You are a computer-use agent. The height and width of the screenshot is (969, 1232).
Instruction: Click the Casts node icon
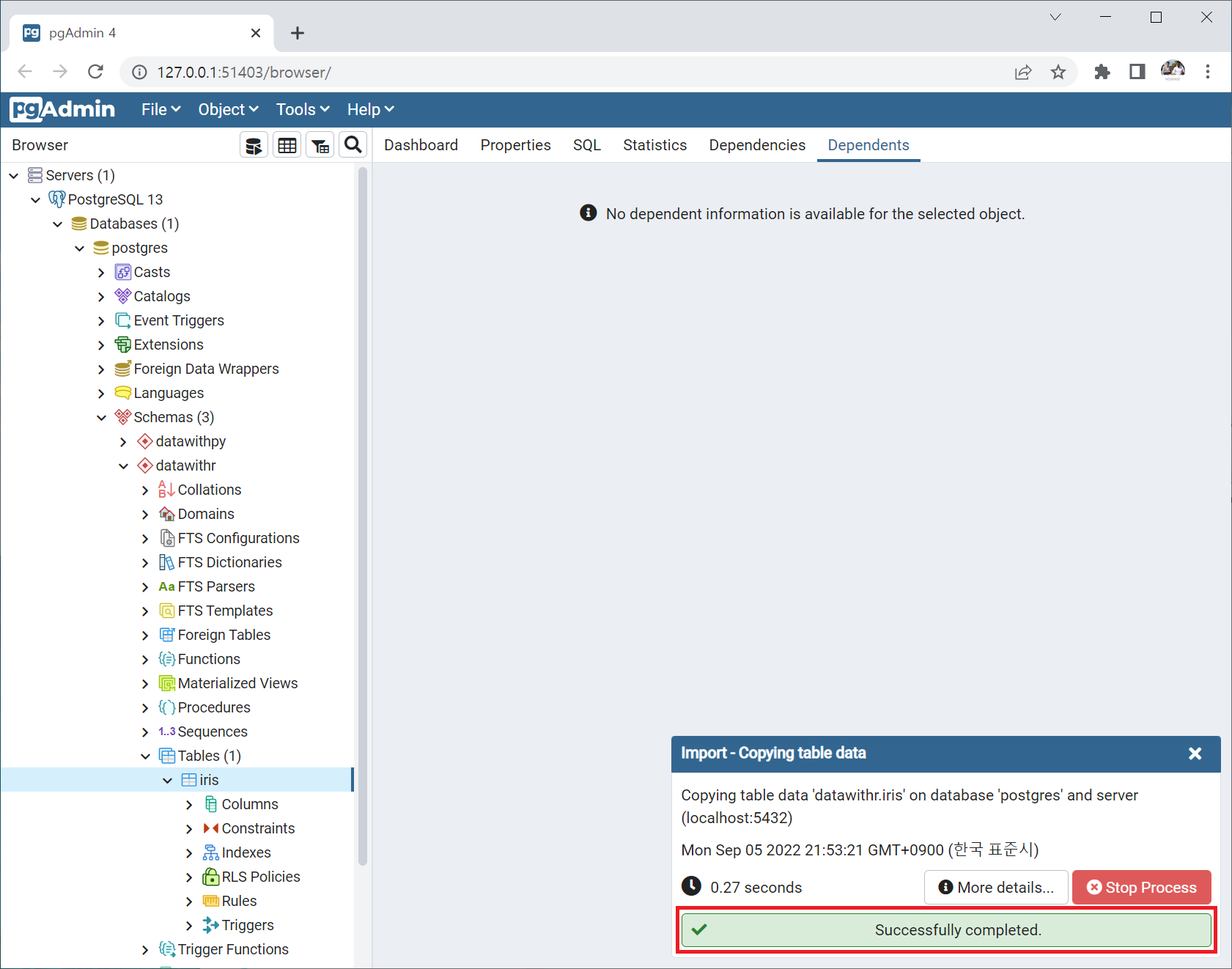click(123, 272)
